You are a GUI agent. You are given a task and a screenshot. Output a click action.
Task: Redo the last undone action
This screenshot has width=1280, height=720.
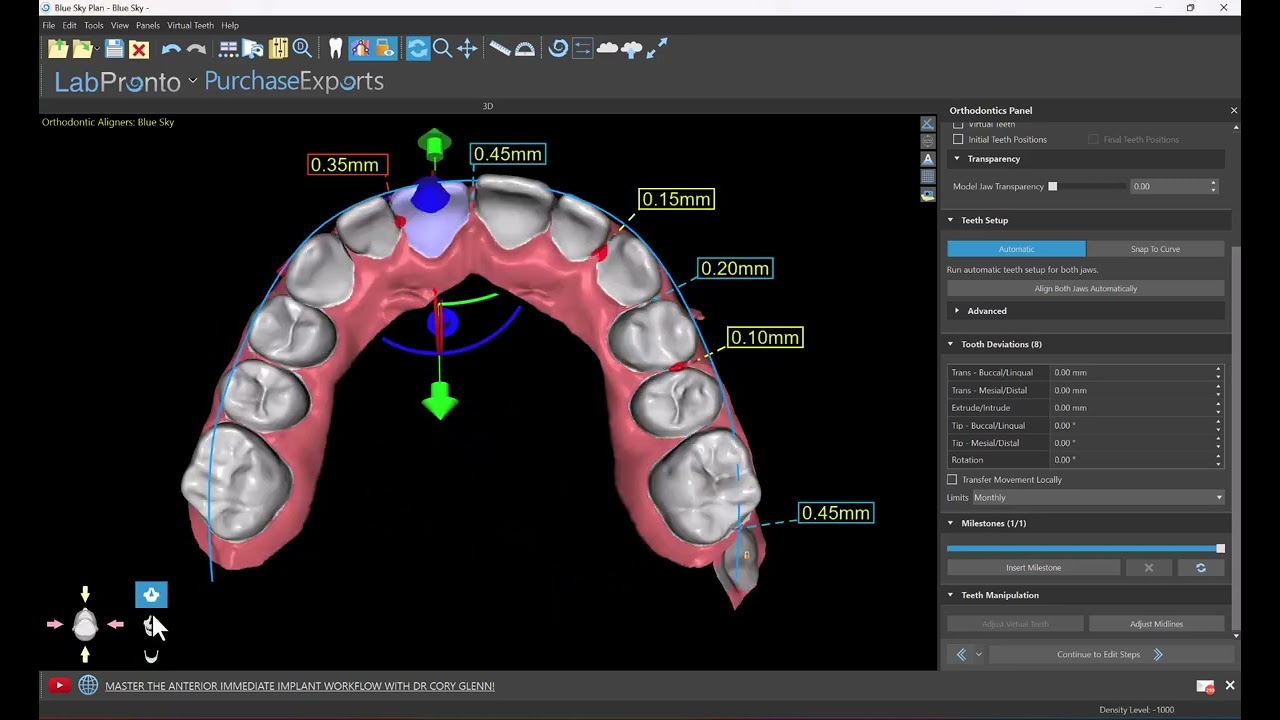(196, 48)
